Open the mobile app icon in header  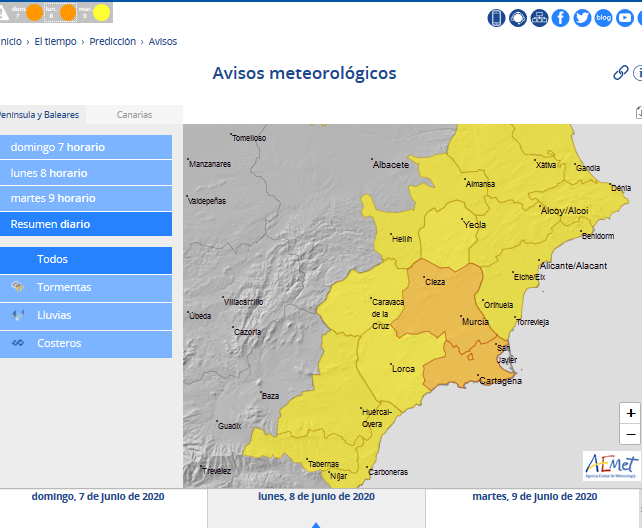497,18
